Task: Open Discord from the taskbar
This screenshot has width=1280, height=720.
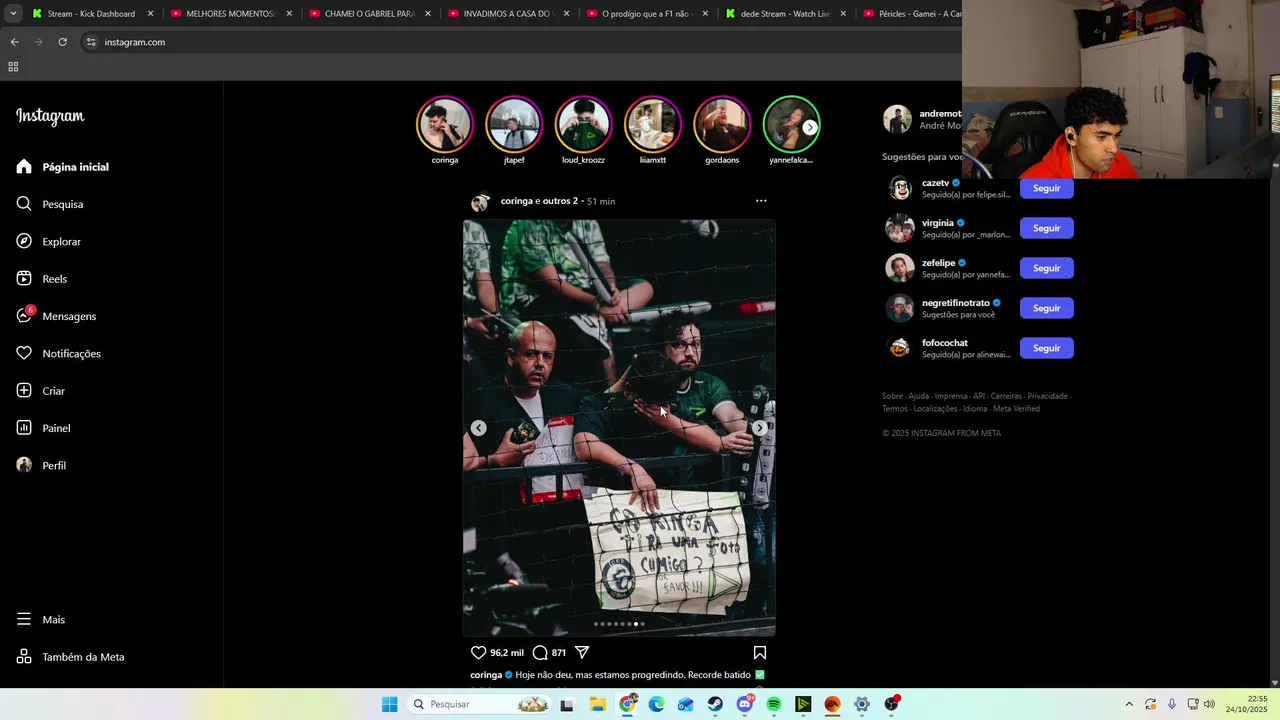Action: click(744, 704)
